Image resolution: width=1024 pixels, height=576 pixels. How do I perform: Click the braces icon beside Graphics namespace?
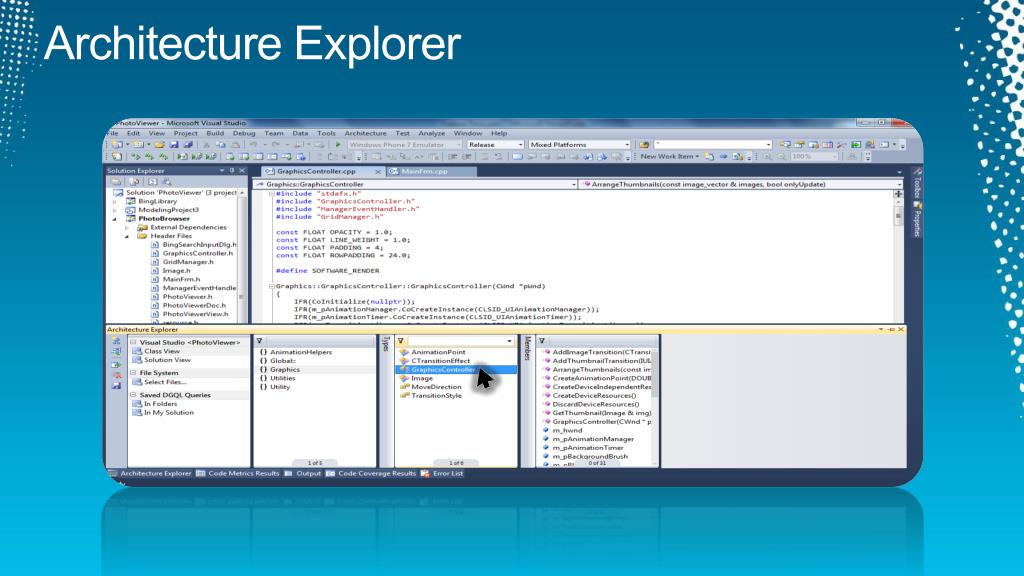pos(263,370)
